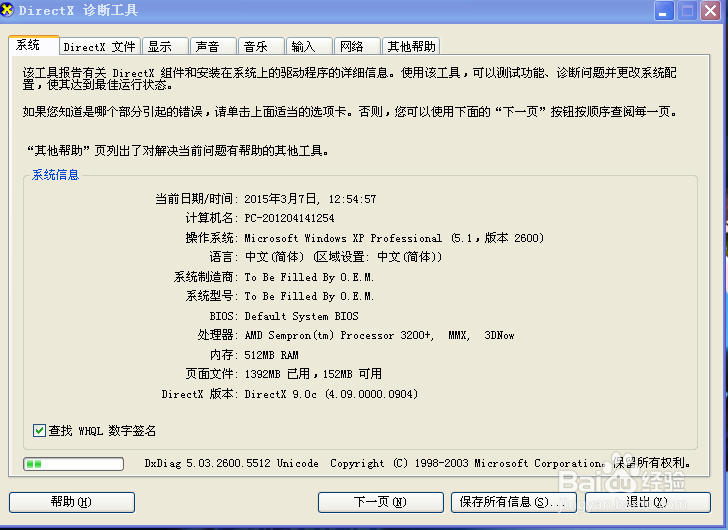
Task: Click the DirectX 诊断工具 window title
Action: pos(78,10)
